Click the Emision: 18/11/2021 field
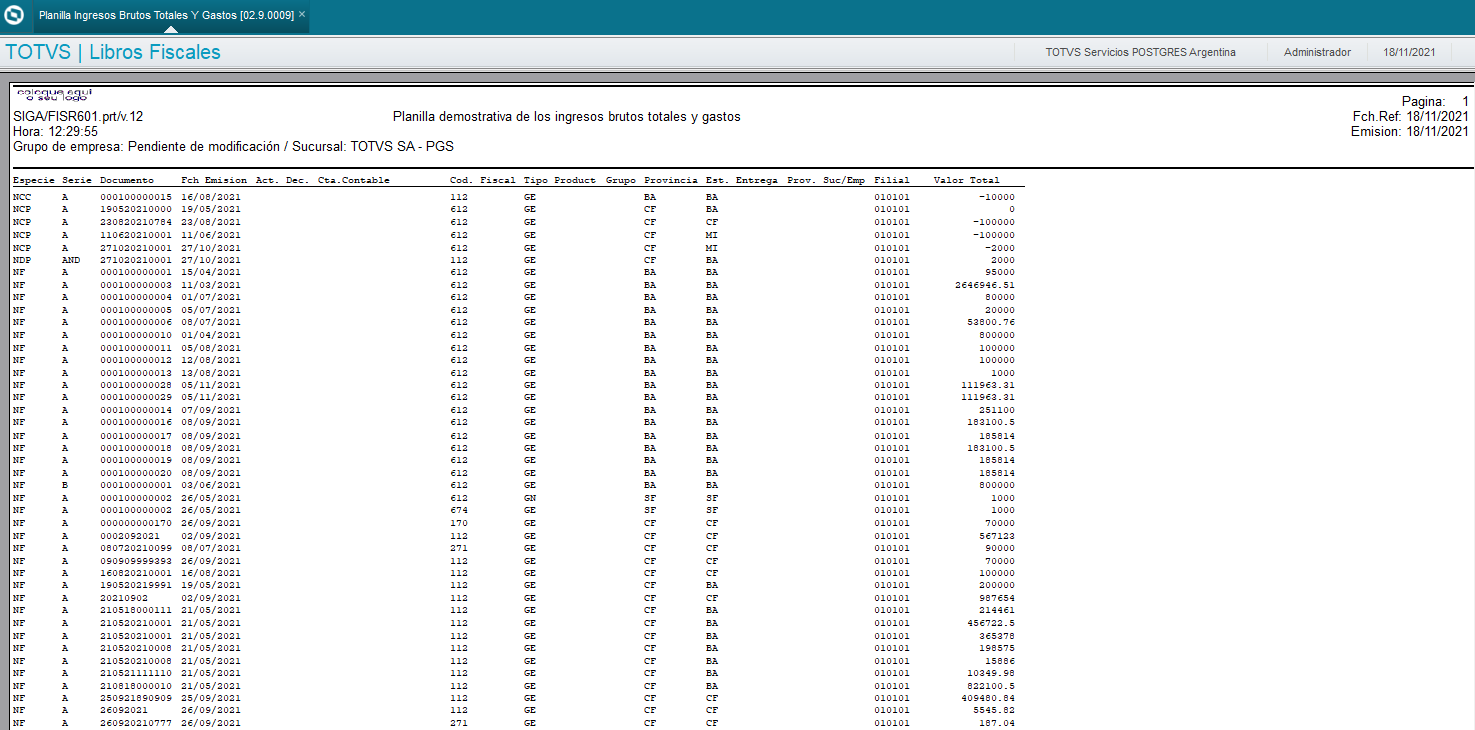 tap(1410, 131)
